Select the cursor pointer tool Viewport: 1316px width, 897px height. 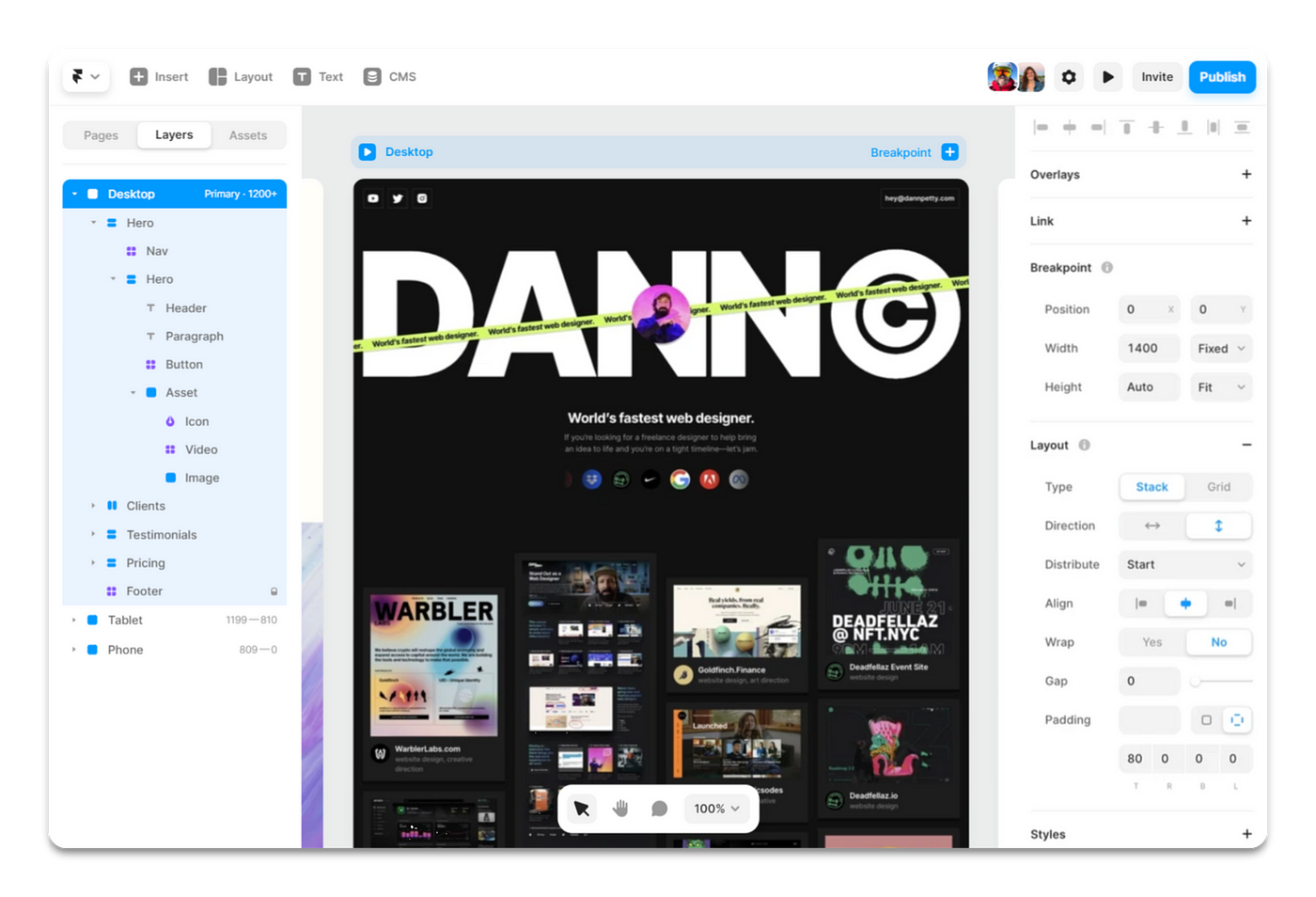(582, 809)
